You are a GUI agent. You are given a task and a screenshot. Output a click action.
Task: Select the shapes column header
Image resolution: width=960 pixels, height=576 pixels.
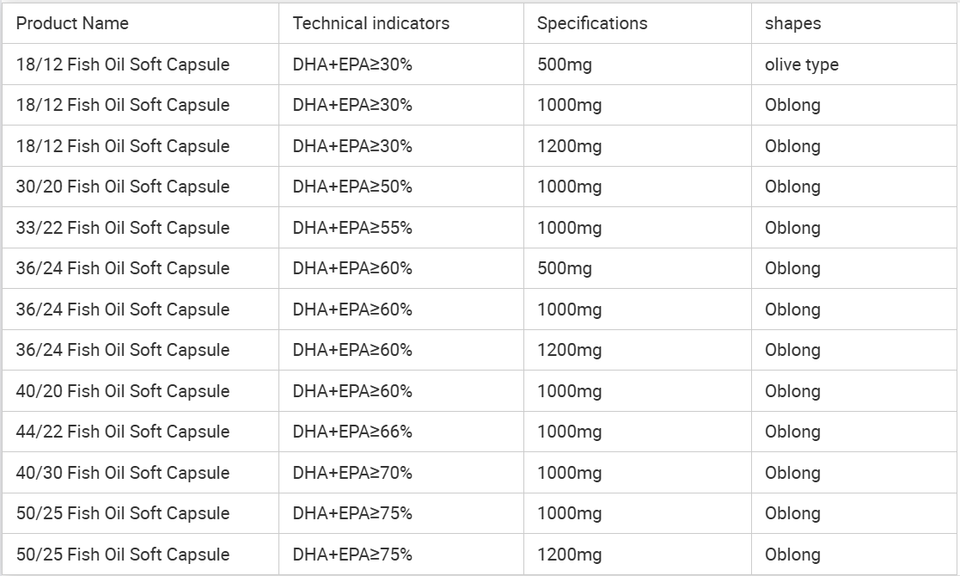tap(793, 23)
